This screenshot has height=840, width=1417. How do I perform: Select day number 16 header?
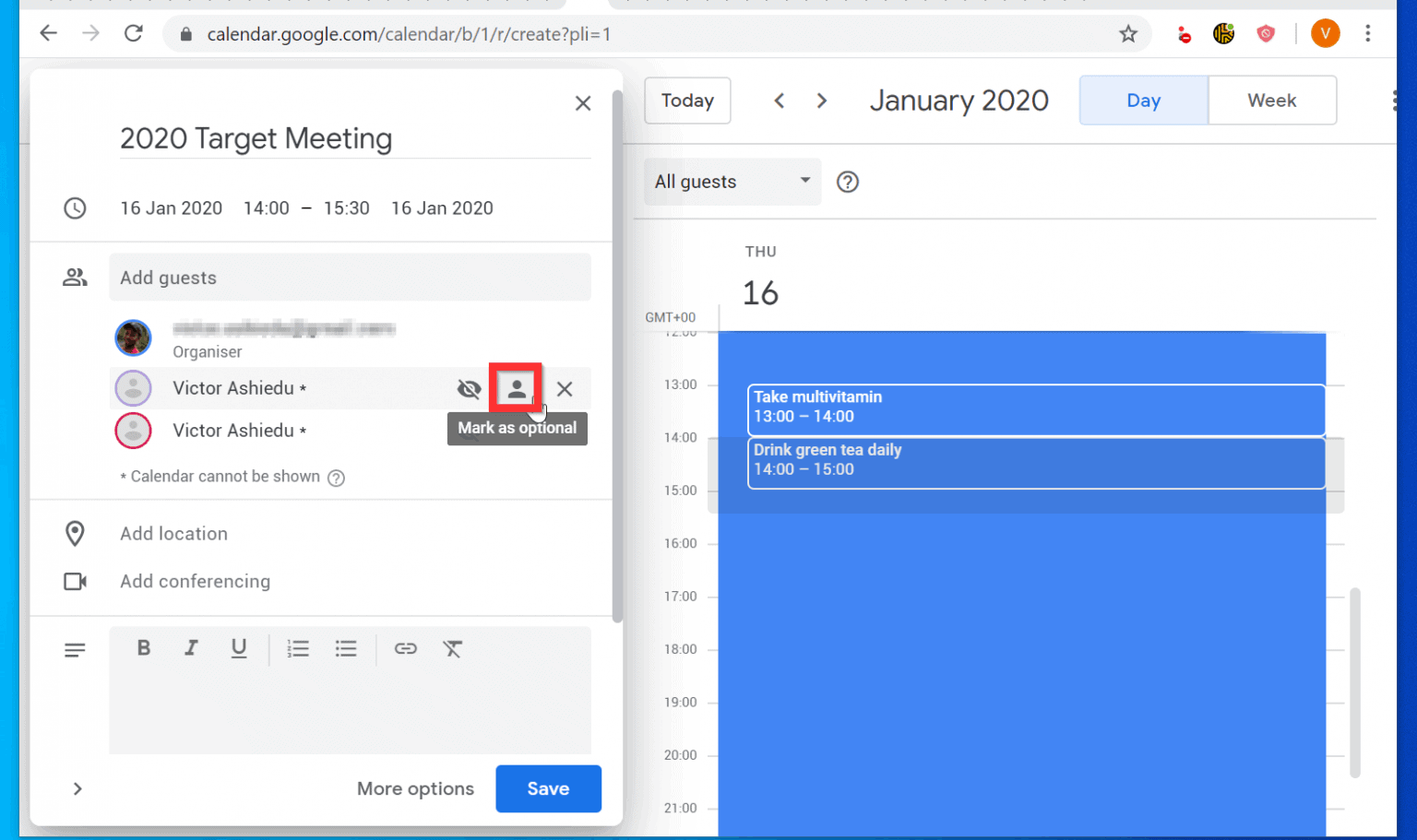click(x=761, y=293)
